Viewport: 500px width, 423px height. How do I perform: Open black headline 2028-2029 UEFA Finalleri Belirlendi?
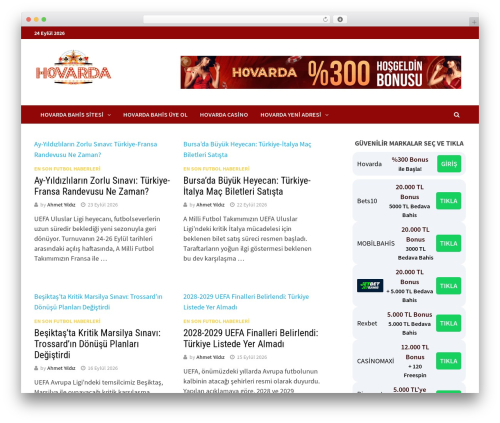point(251,338)
